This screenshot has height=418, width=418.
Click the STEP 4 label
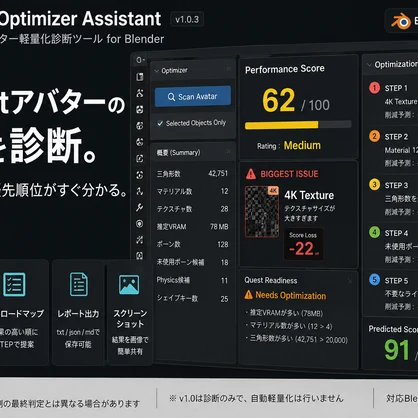pyautogui.click(x=396, y=233)
